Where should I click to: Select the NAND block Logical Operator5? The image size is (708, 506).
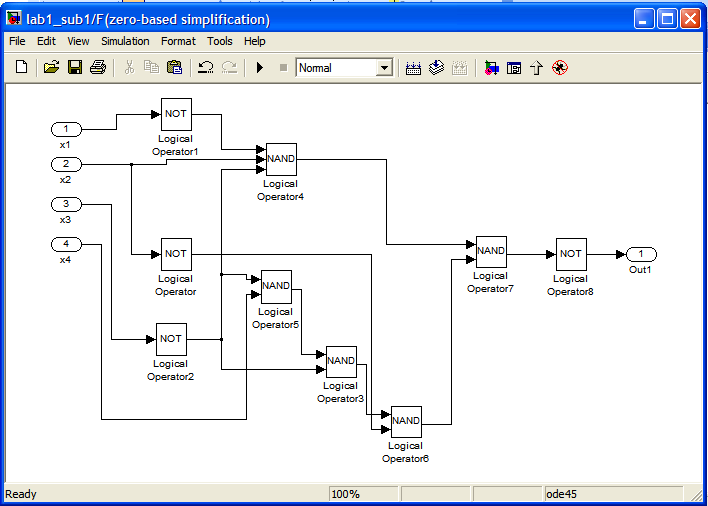[x=276, y=287]
